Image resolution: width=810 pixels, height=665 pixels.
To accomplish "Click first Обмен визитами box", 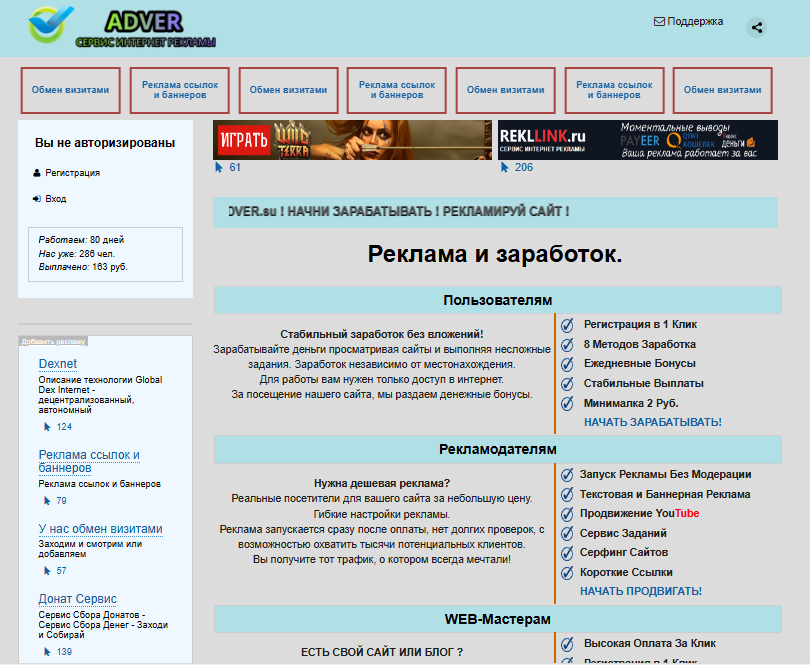I will click(x=71, y=90).
